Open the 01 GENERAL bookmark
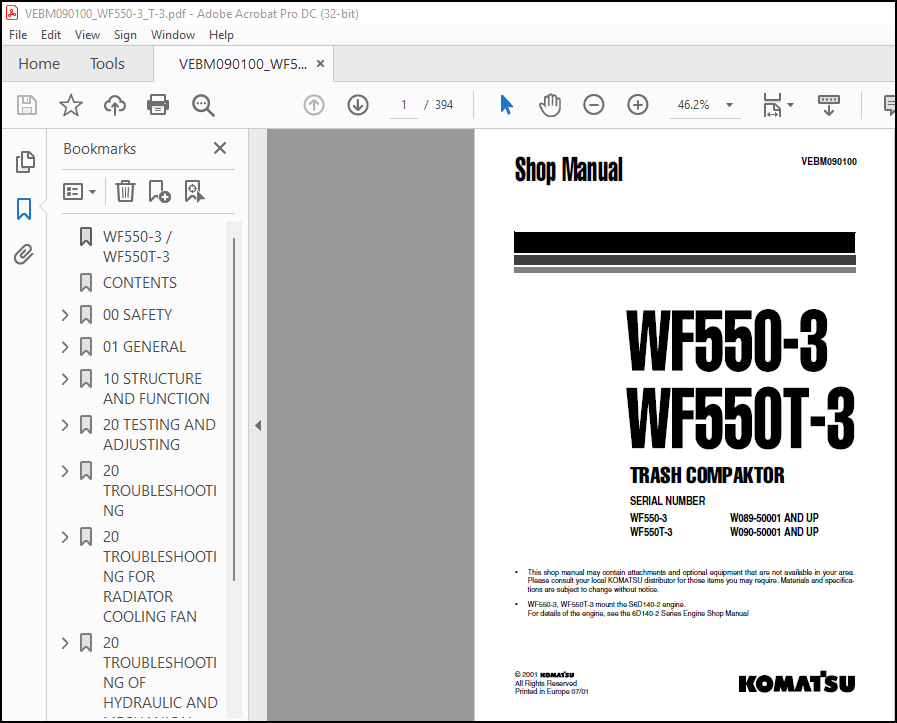Screen dimensions: 897x723 click(144, 347)
